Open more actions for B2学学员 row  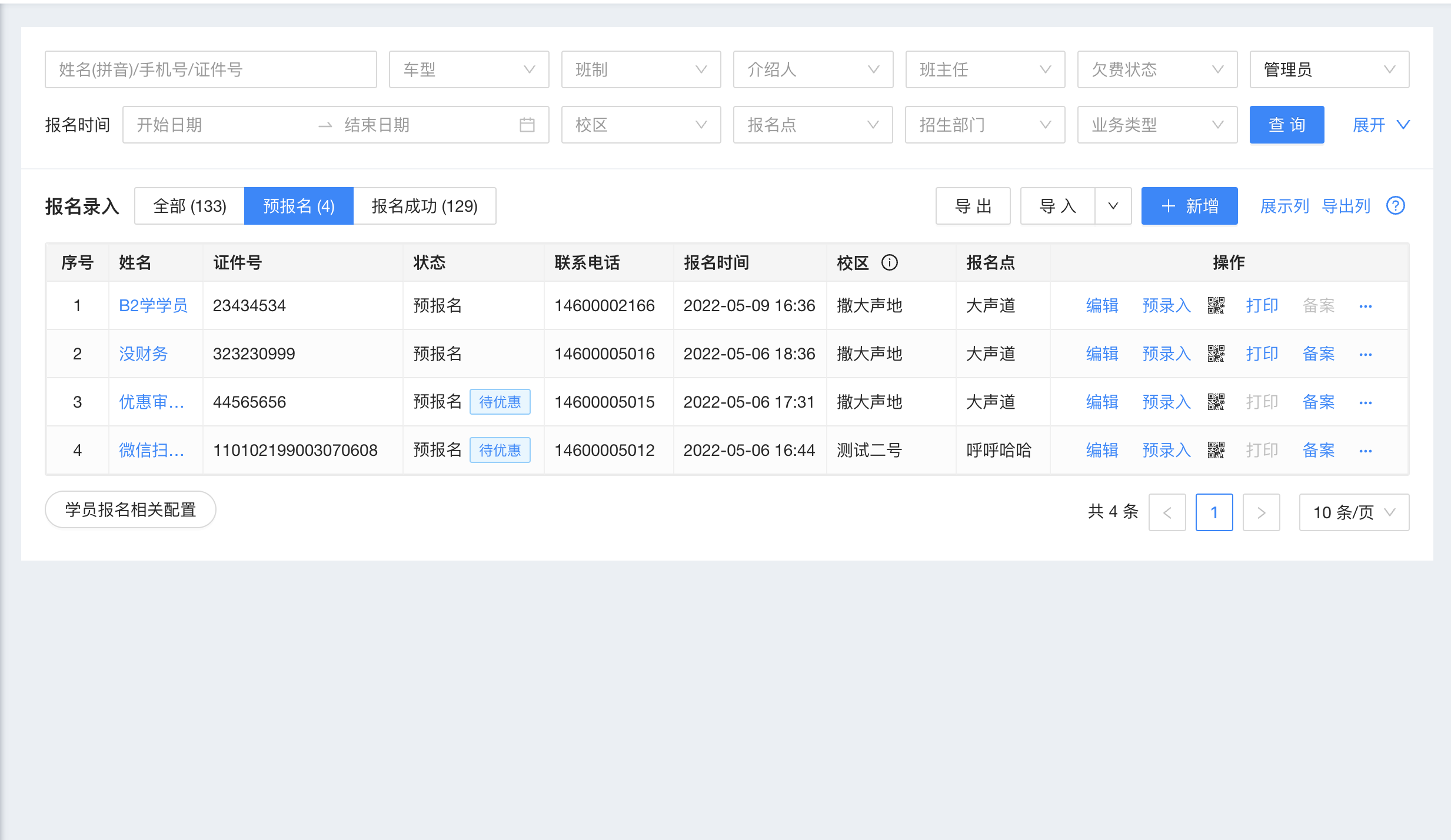(x=1366, y=306)
